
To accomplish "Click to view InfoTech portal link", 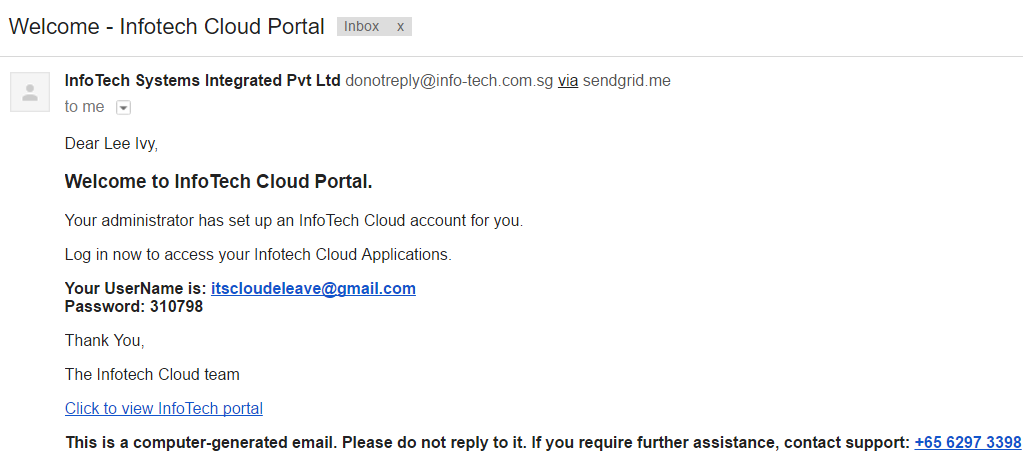I will coord(164,408).
